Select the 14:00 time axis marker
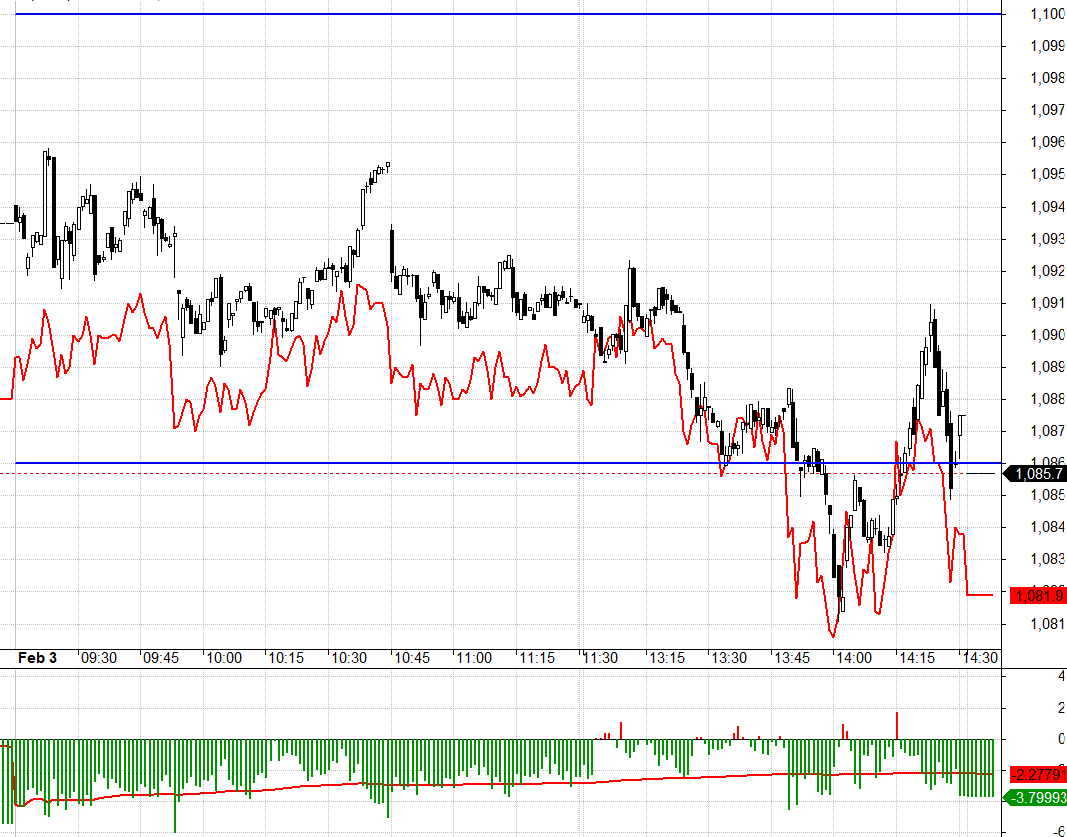This screenshot has width=1067, height=837. [x=854, y=658]
